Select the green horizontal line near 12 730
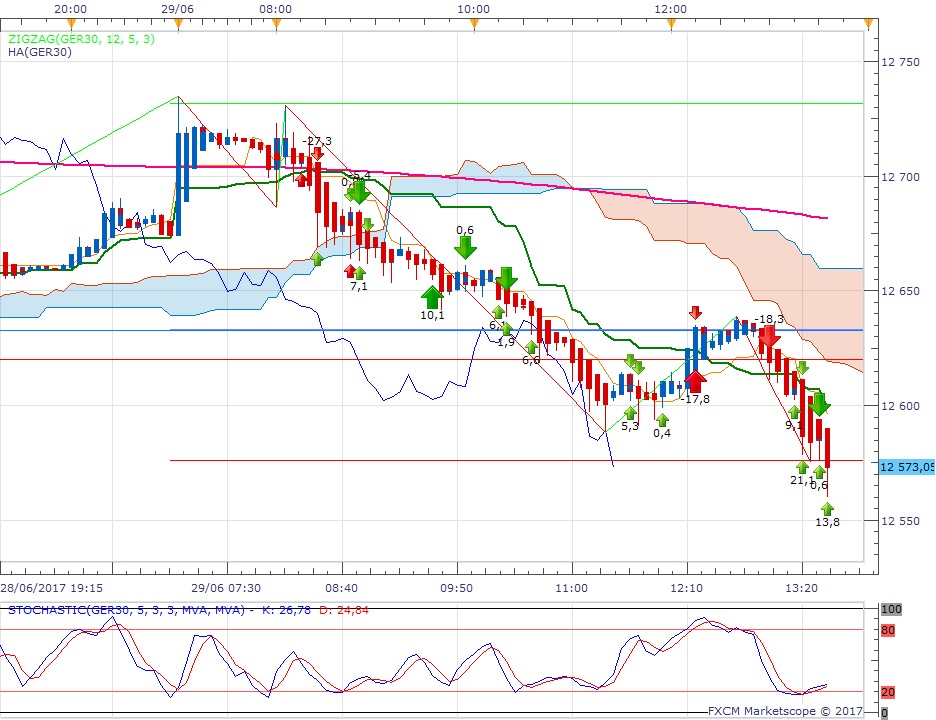Viewport: 936px width, 720px height. [516, 103]
